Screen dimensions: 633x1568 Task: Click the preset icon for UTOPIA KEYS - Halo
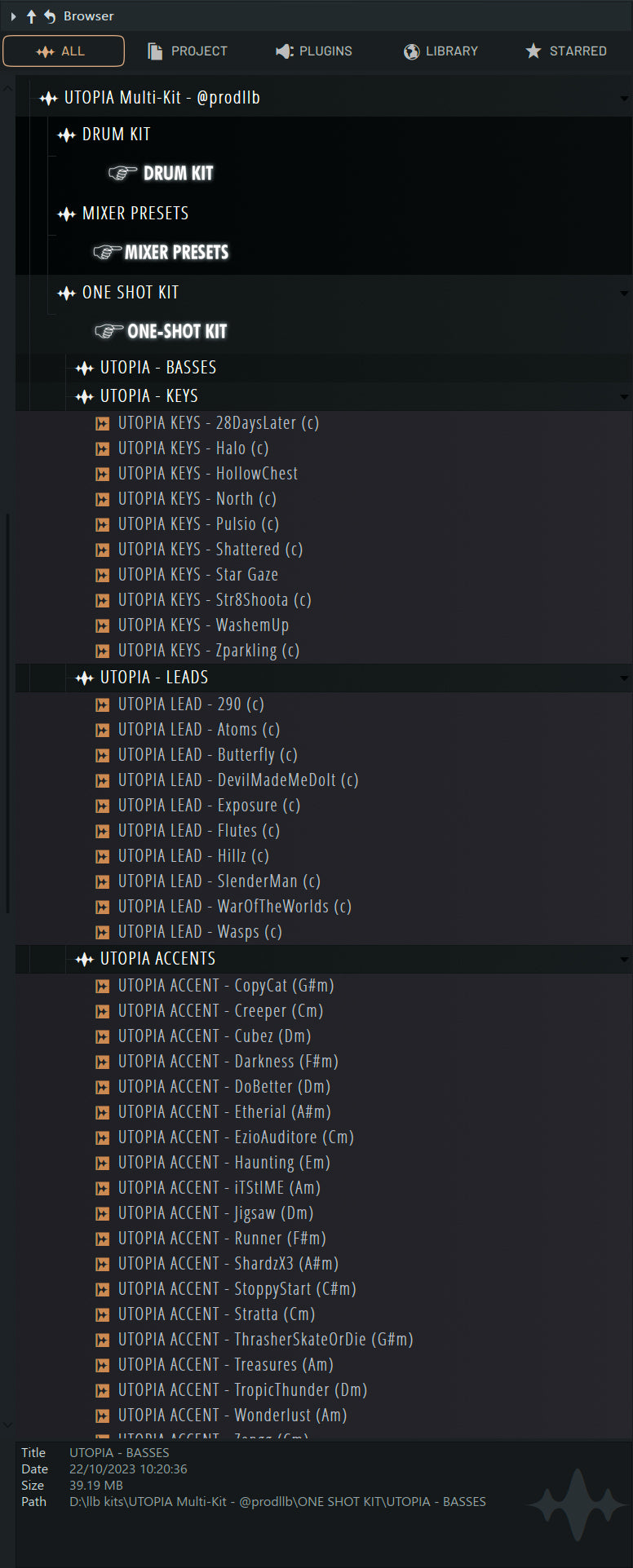(x=103, y=449)
